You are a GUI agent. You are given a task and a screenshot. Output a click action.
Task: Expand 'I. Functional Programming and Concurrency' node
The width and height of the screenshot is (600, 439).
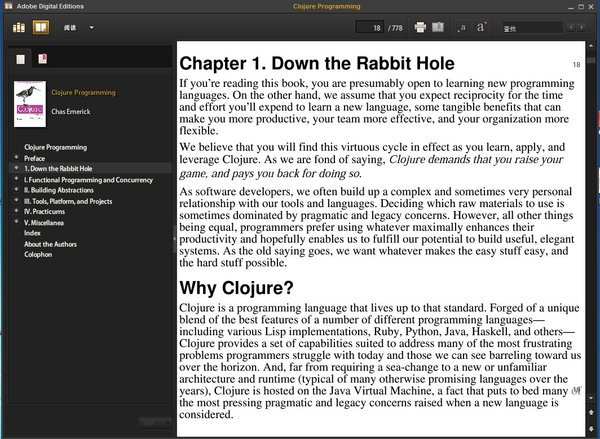point(16,179)
